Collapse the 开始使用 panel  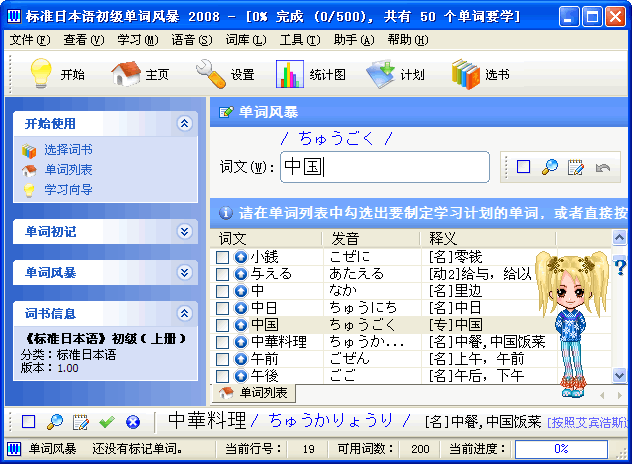(183, 123)
